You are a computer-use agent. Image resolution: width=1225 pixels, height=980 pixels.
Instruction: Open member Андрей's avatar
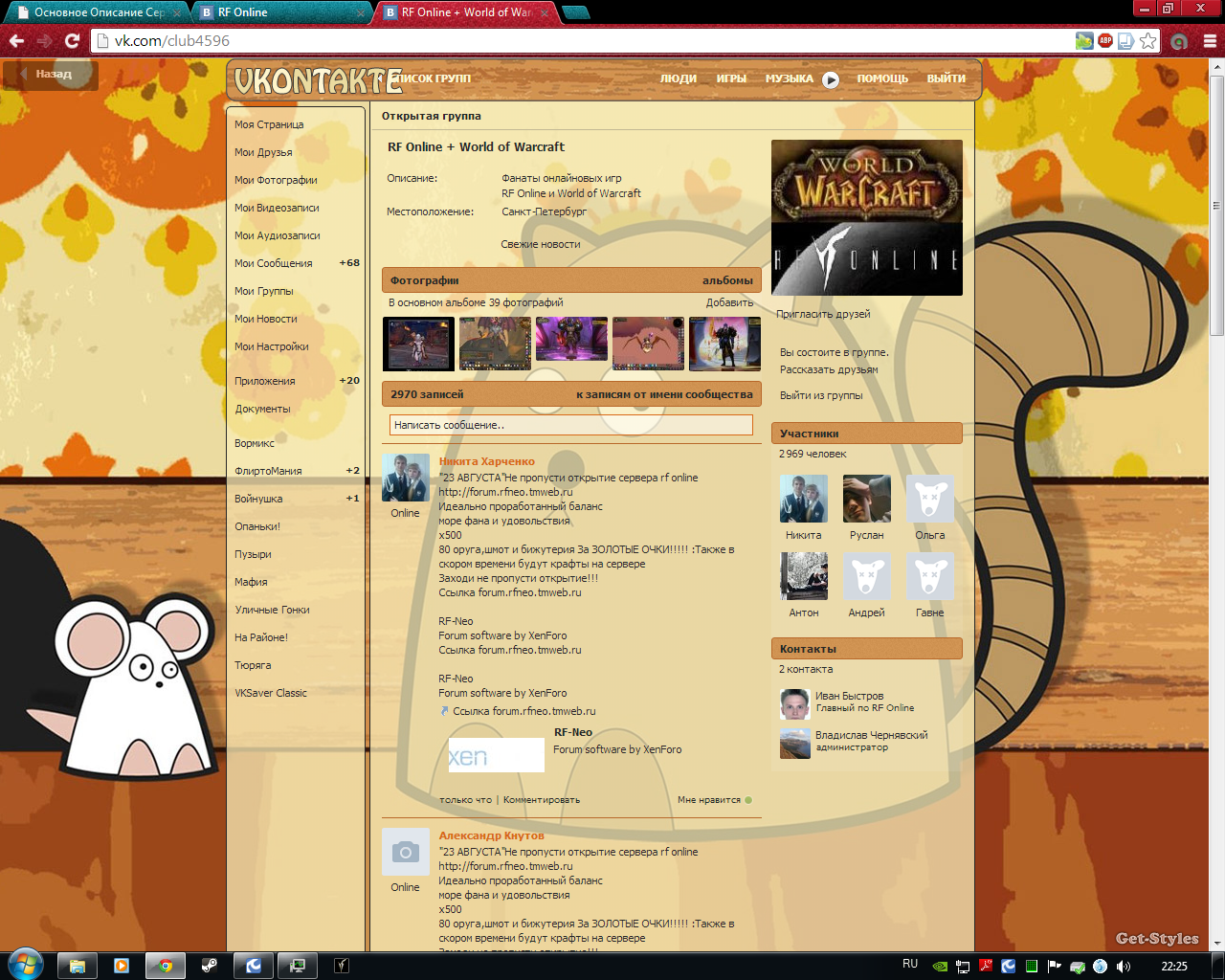pos(866,576)
